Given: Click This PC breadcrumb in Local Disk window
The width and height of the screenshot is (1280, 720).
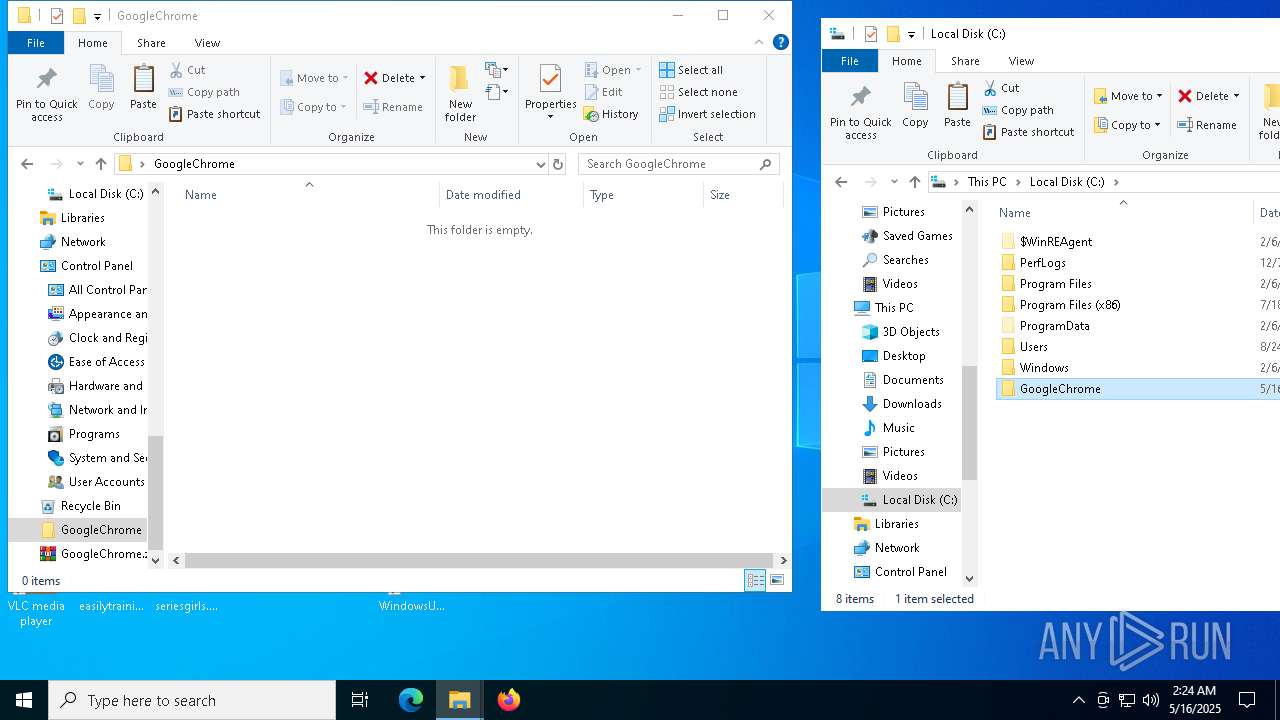Looking at the screenshot, I should coord(987,182).
